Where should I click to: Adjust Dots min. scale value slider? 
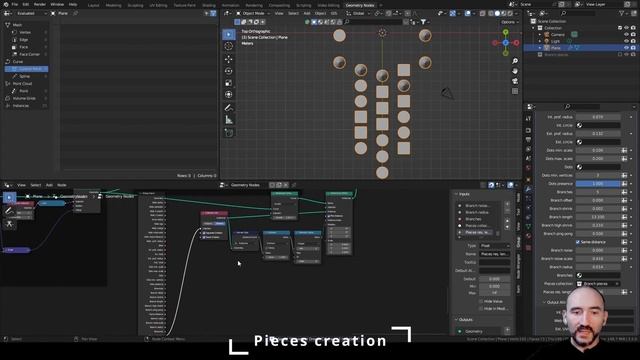click(598, 150)
